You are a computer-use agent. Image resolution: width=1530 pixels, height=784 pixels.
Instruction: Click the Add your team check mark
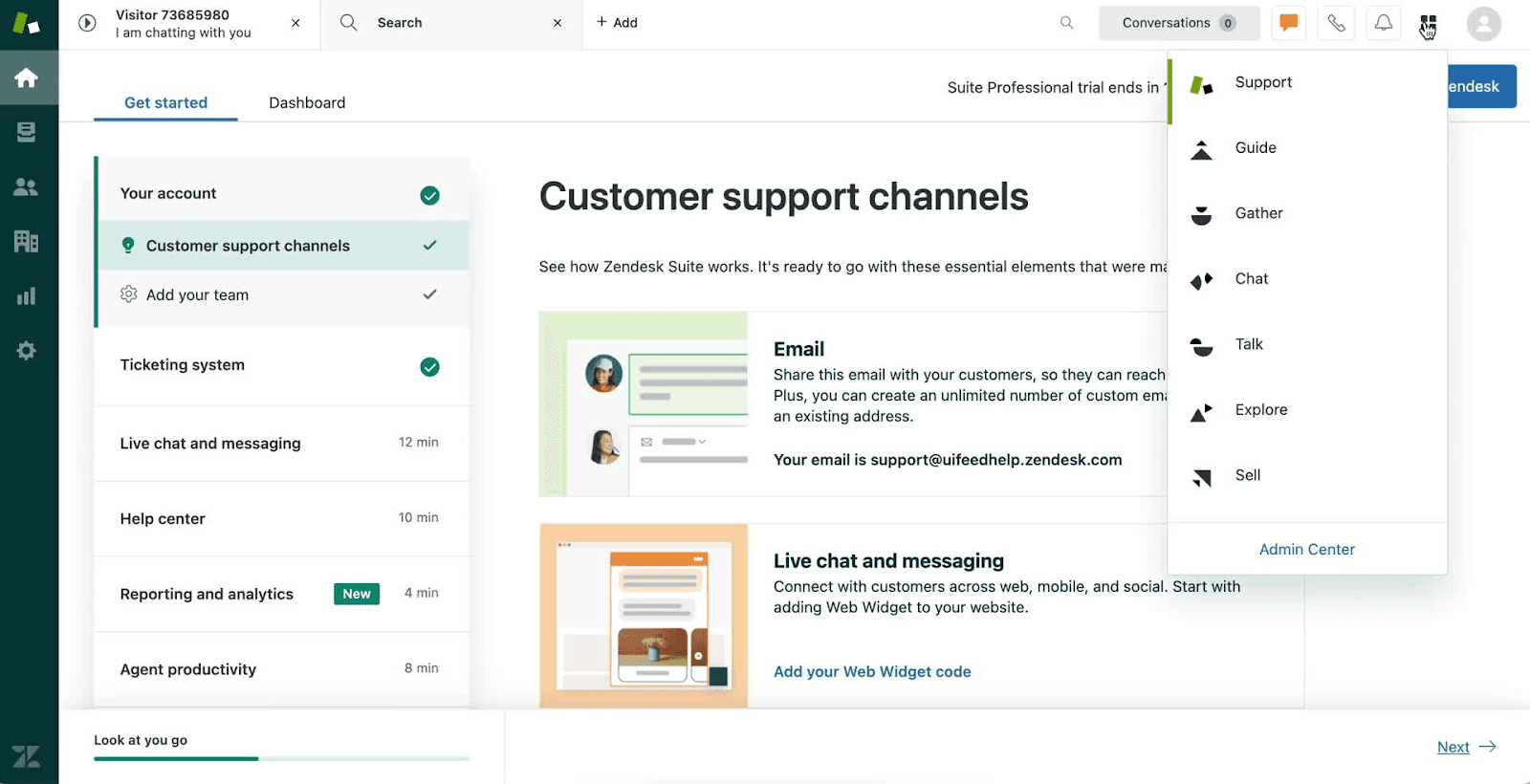pos(430,294)
